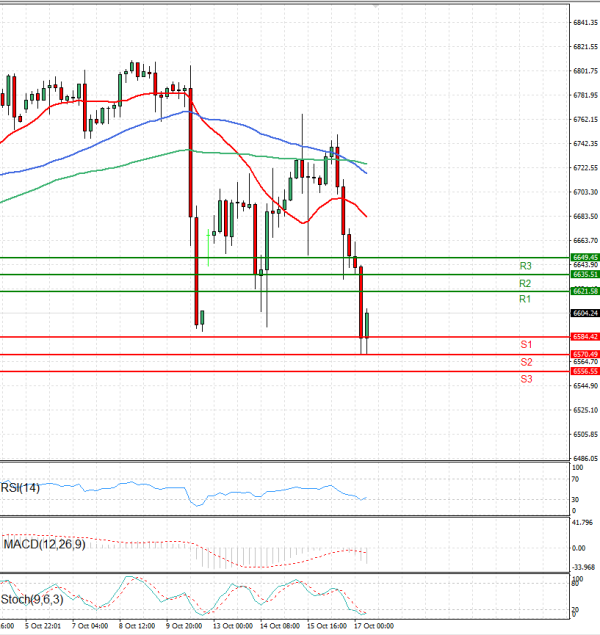Click the S2 support label

525,362
